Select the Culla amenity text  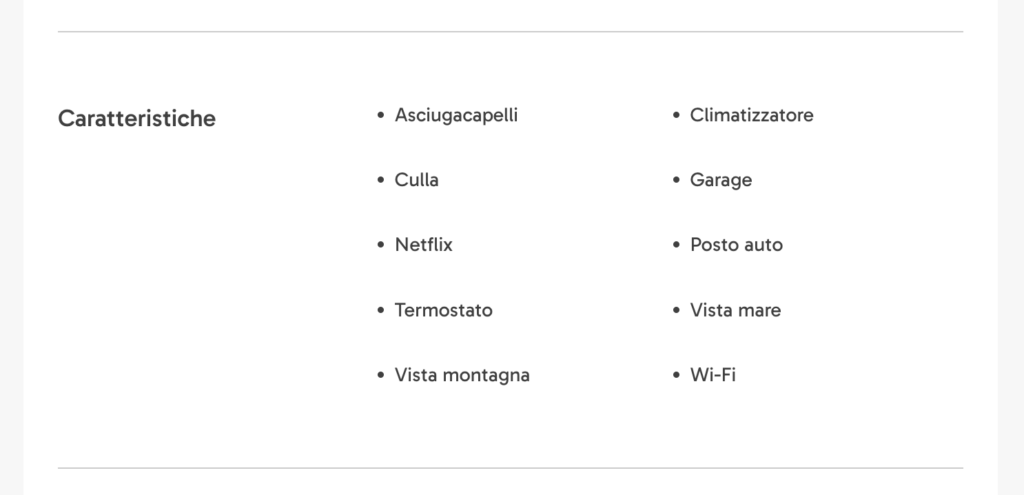coord(417,180)
